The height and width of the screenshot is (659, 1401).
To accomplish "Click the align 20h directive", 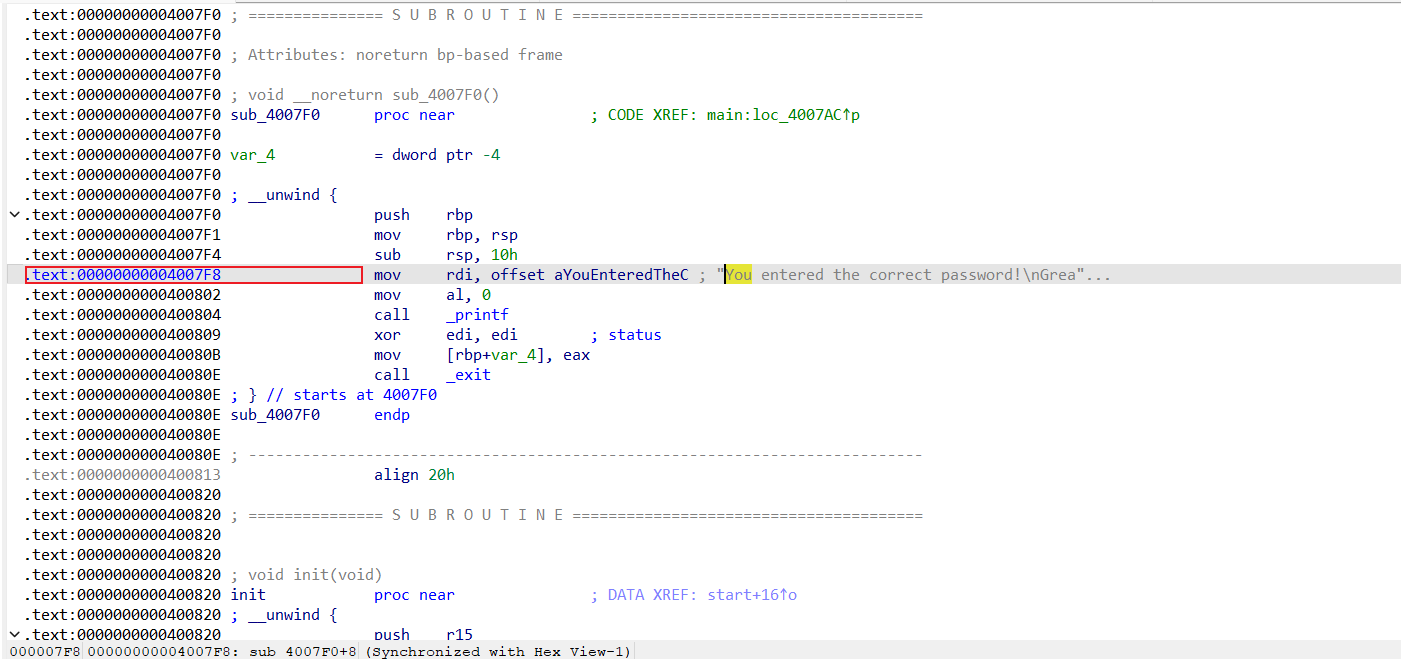I will (x=414, y=475).
